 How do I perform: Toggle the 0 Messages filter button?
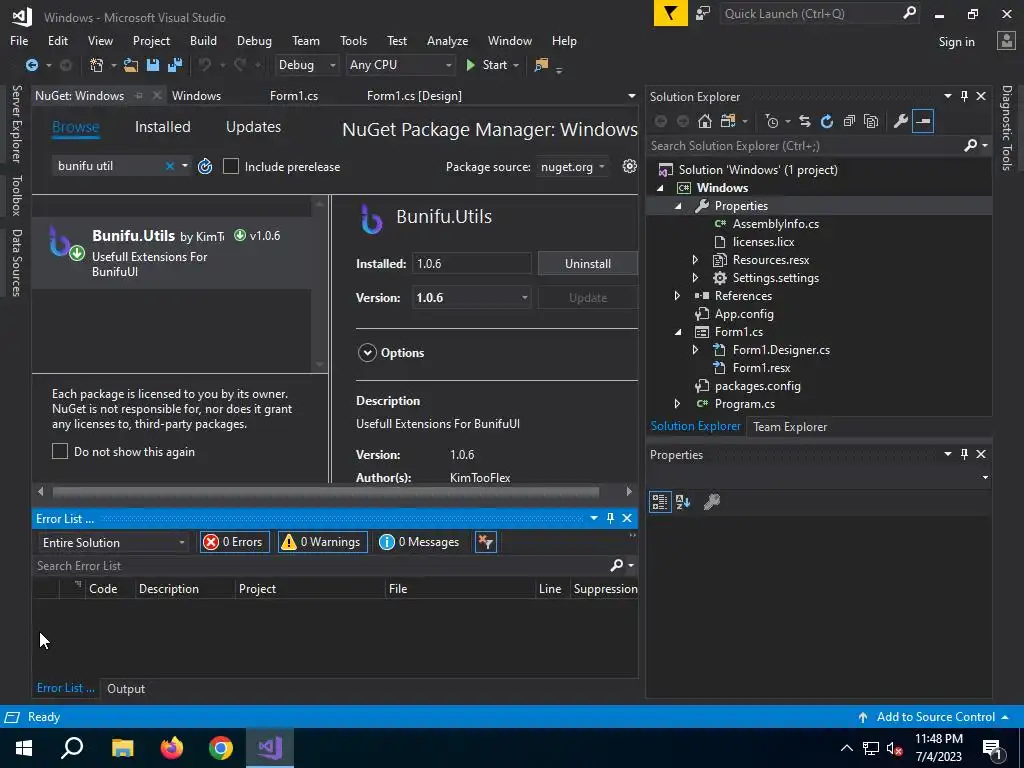click(421, 542)
